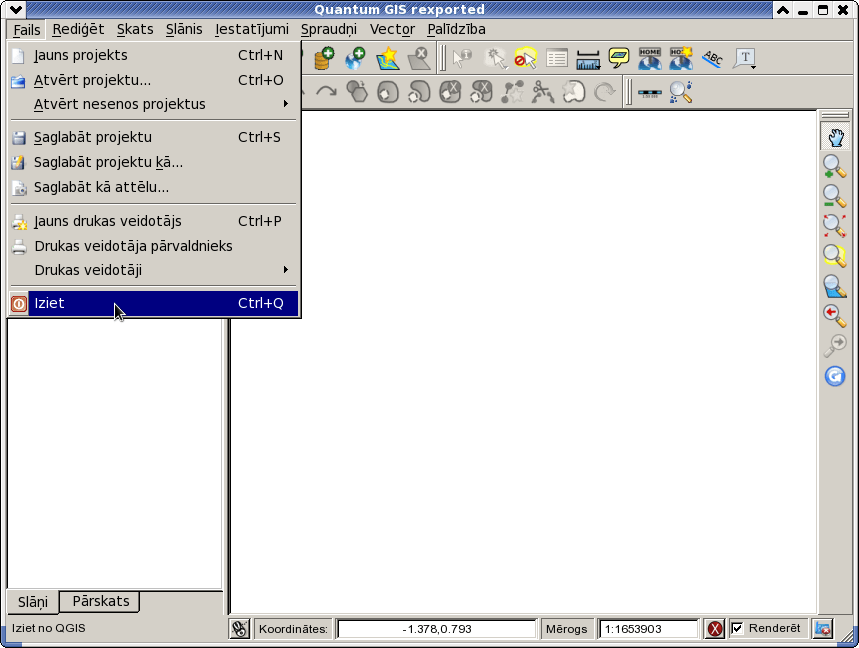859x648 pixels.
Task: Click the Map tips speech bubble icon
Action: pos(619,58)
